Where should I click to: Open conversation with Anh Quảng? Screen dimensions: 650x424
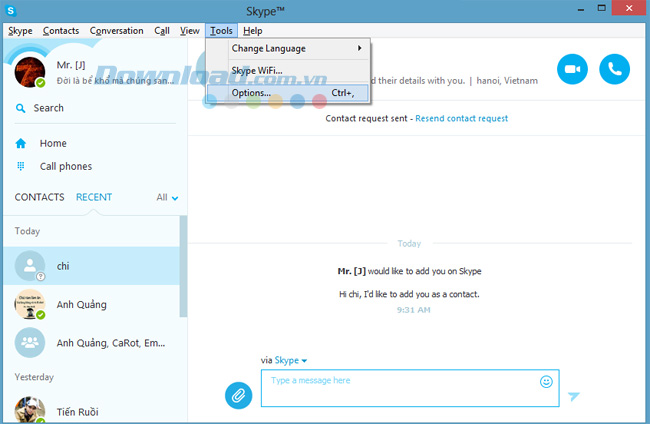click(x=92, y=304)
